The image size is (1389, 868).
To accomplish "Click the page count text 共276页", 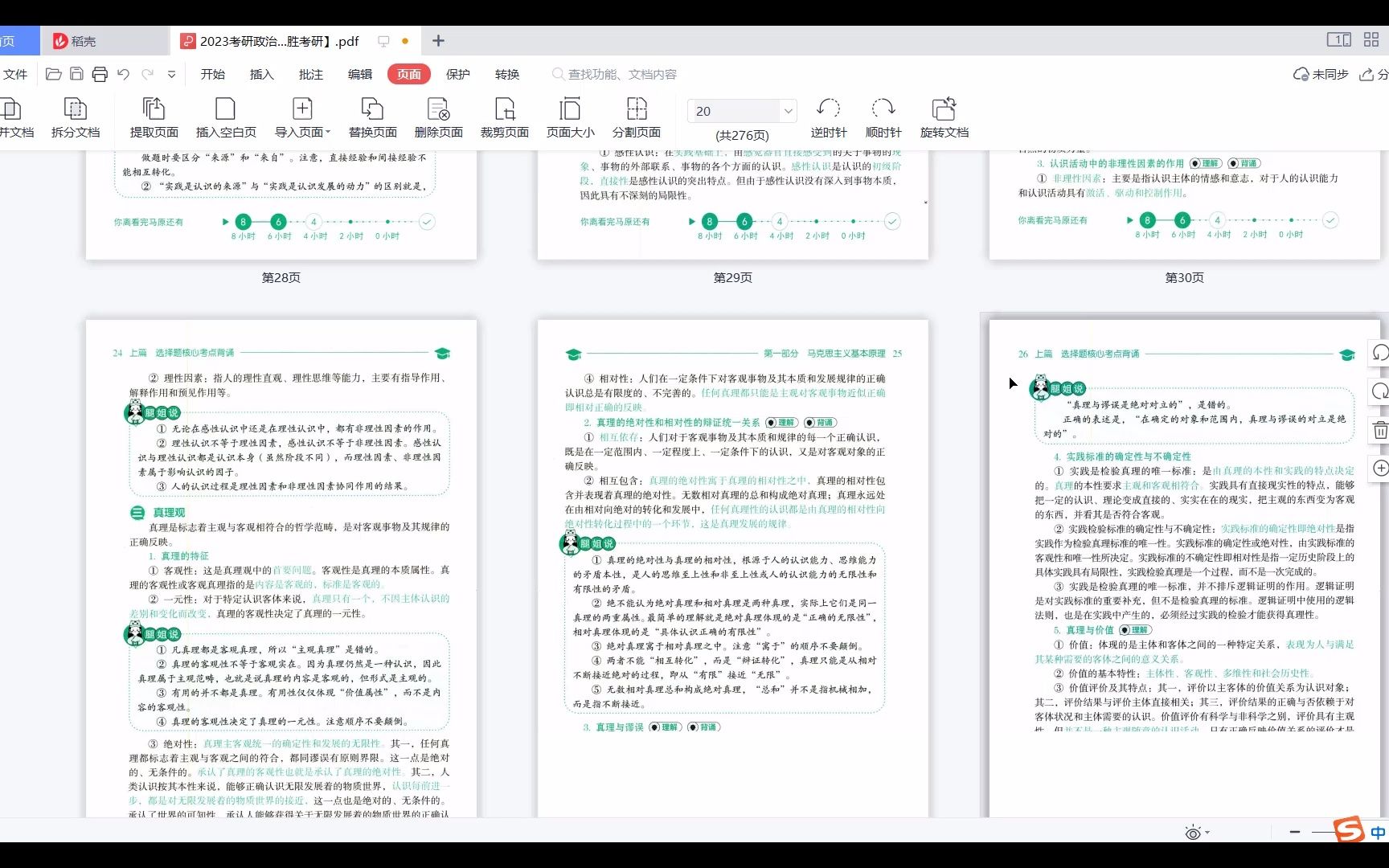I will point(742,135).
